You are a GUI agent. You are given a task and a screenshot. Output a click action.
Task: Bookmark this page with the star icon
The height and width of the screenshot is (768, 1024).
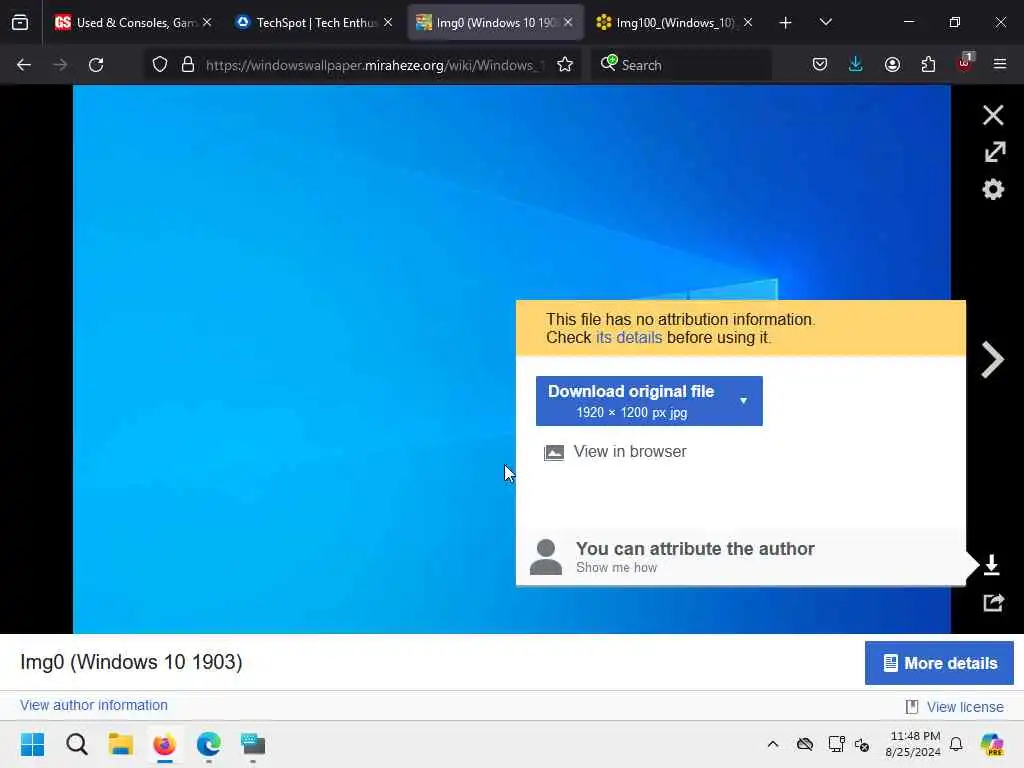(x=565, y=65)
